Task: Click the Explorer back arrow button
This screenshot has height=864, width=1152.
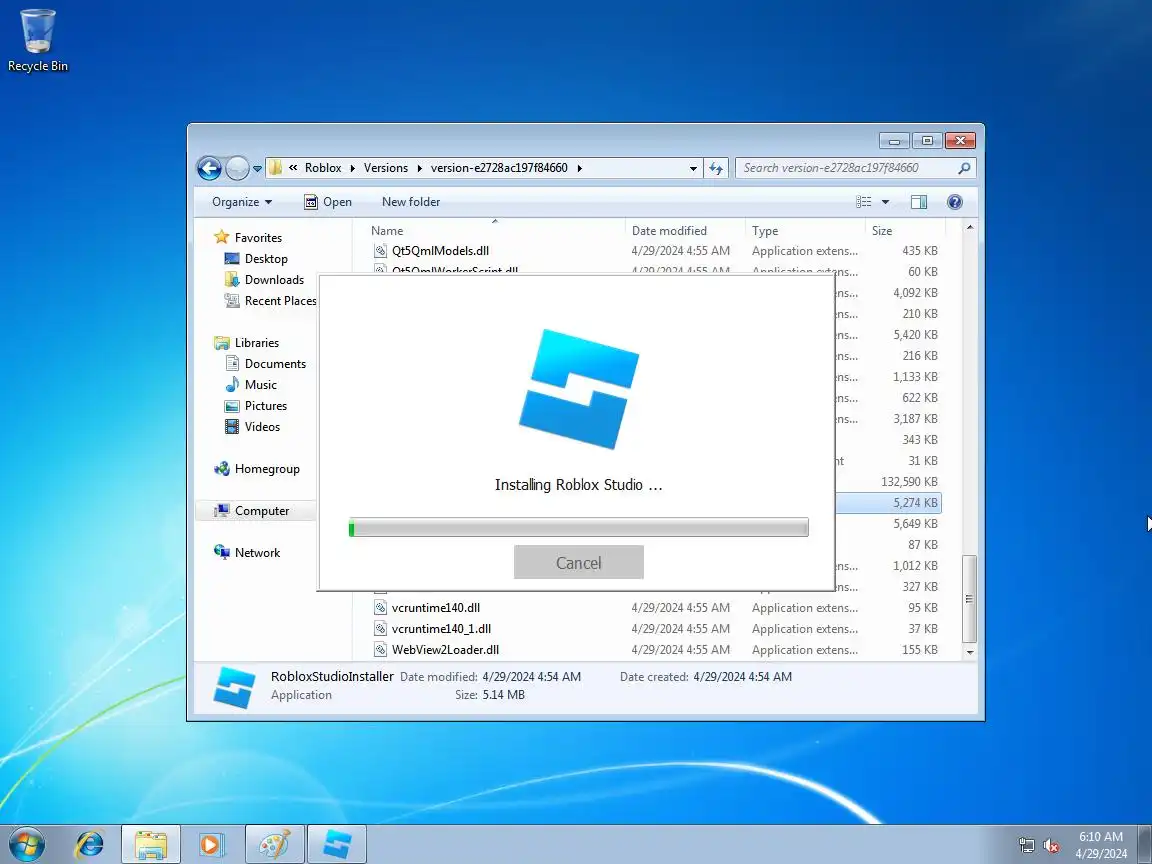Action: pyautogui.click(x=209, y=168)
